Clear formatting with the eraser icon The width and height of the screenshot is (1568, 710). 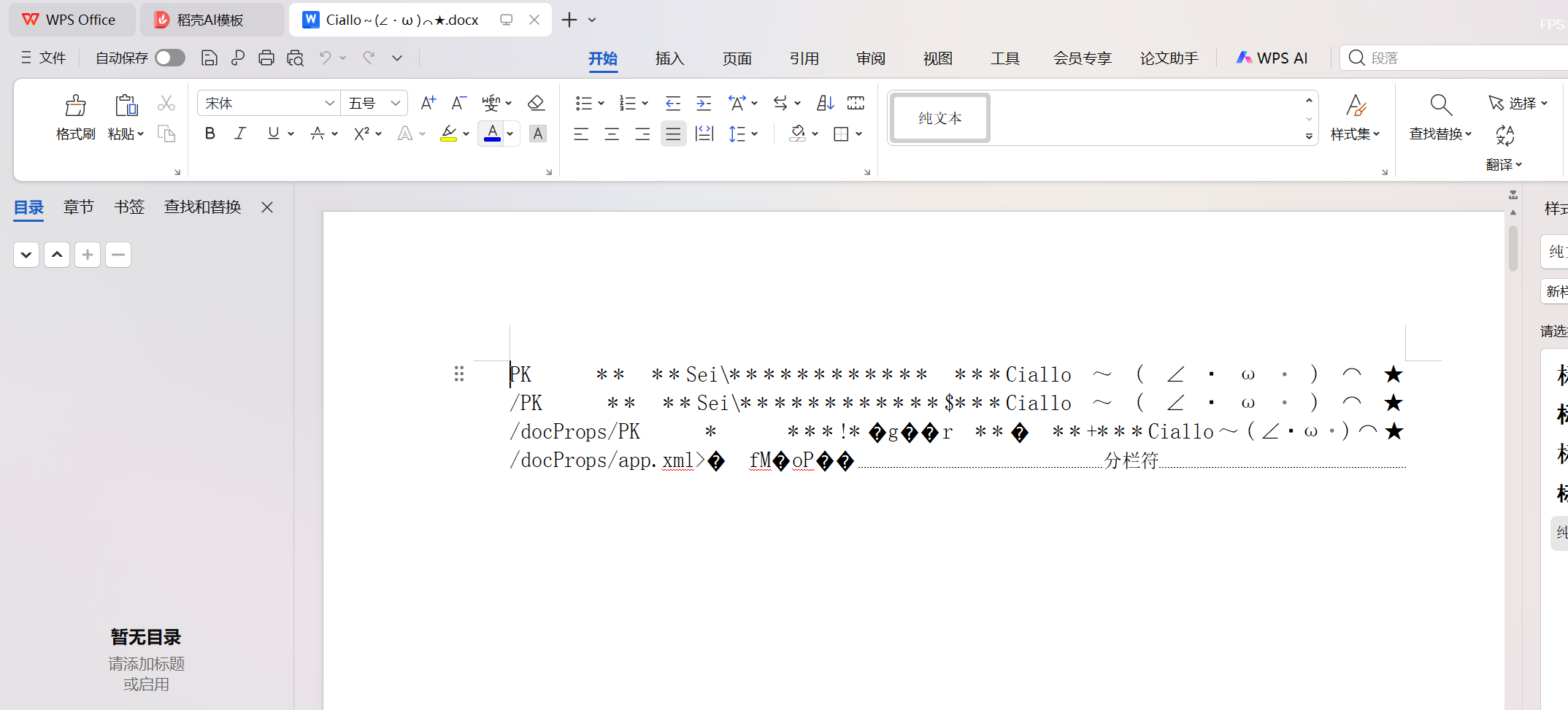536,103
